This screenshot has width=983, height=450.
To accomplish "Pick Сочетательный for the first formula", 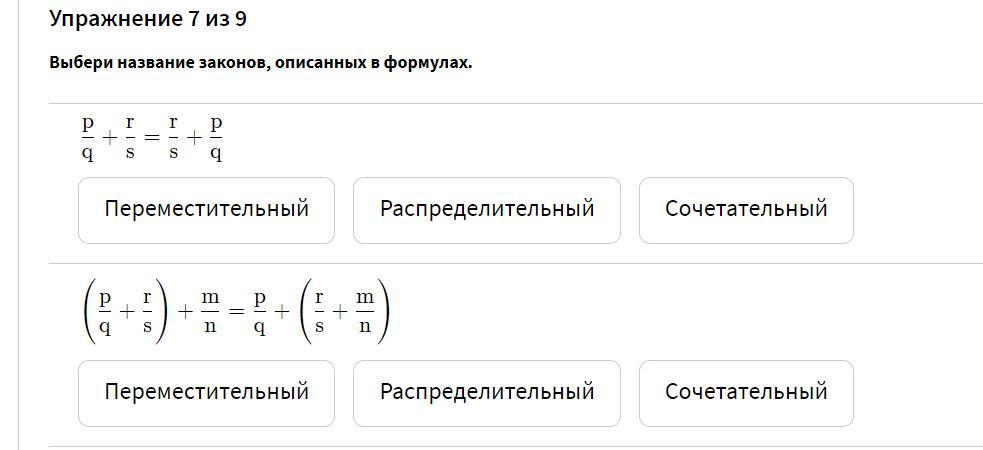I will click(746, 210).
